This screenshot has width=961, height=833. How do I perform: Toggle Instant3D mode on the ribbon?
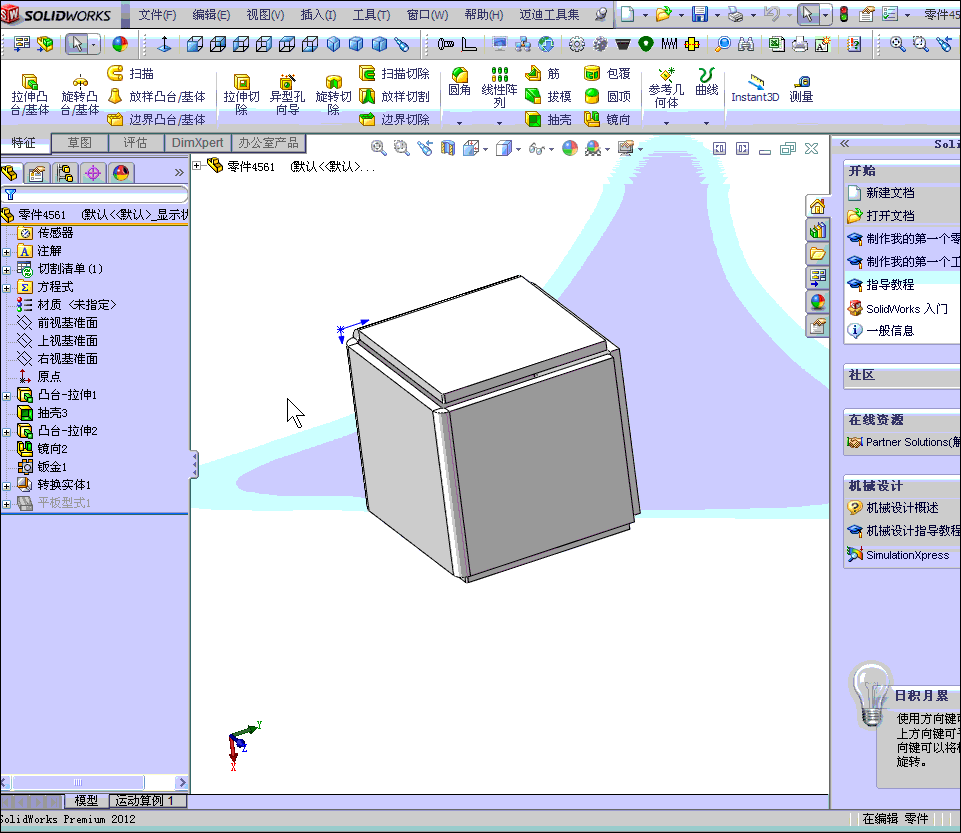click(755, 90)
